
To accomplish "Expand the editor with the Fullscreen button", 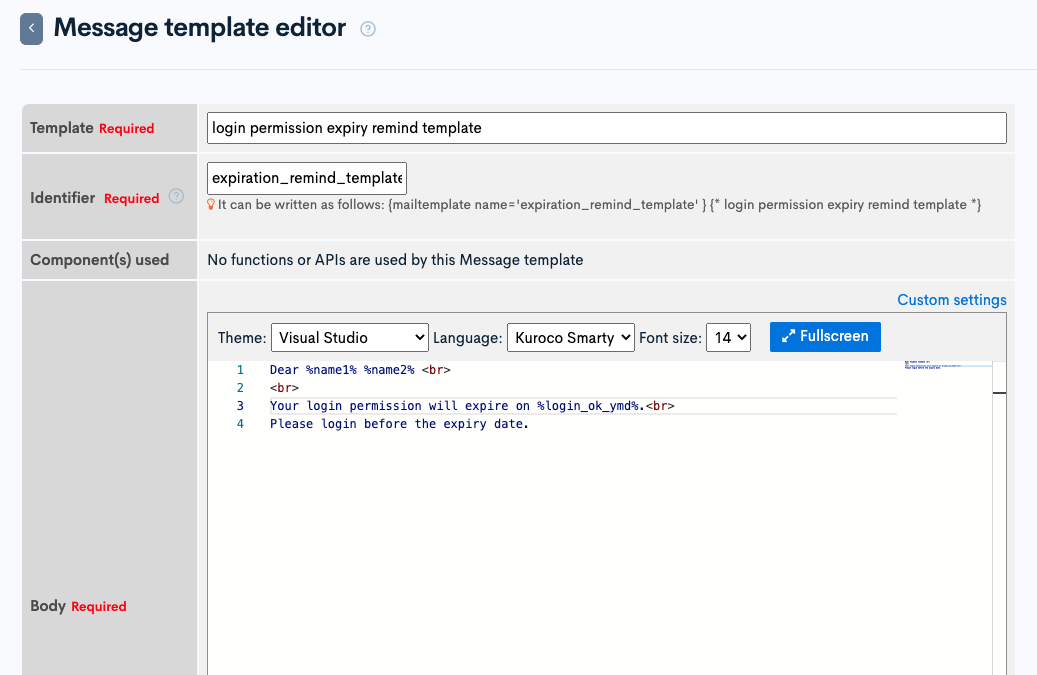I will pos(825,337).
